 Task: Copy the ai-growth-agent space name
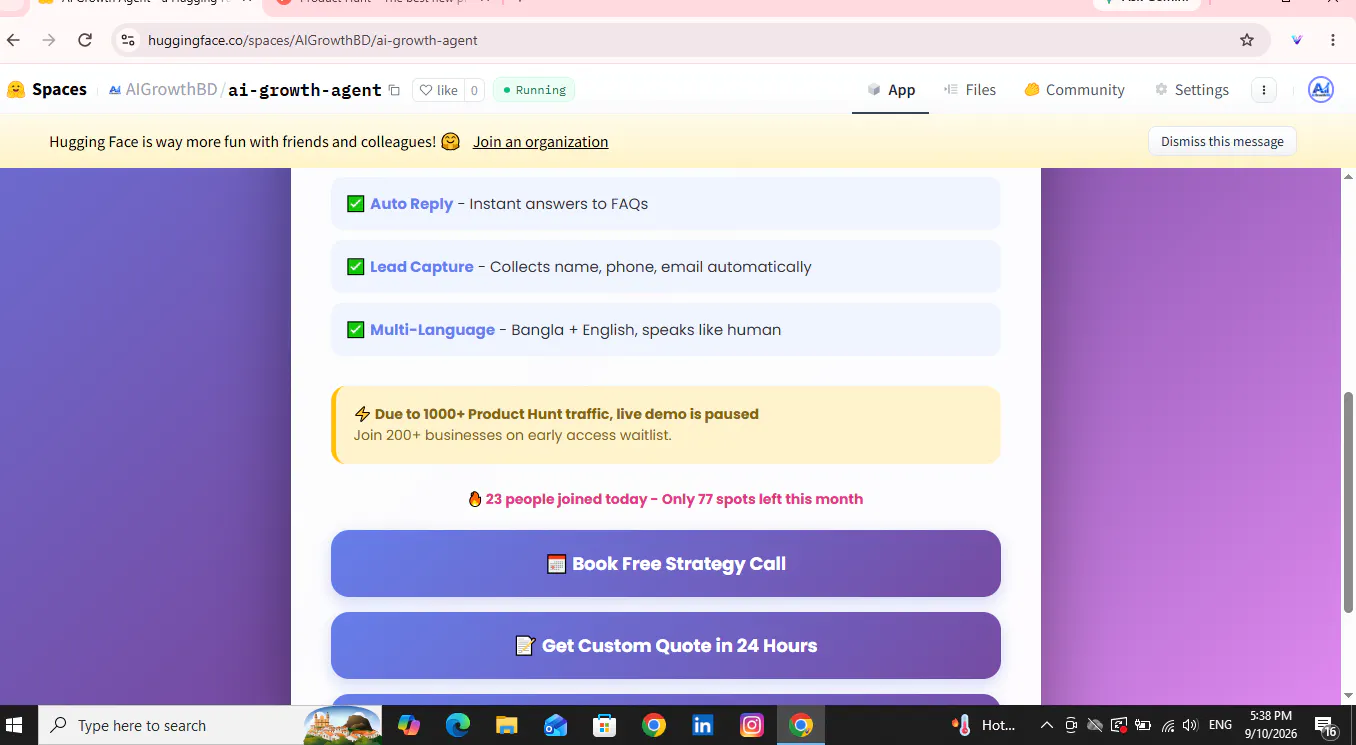pos(394,90)
